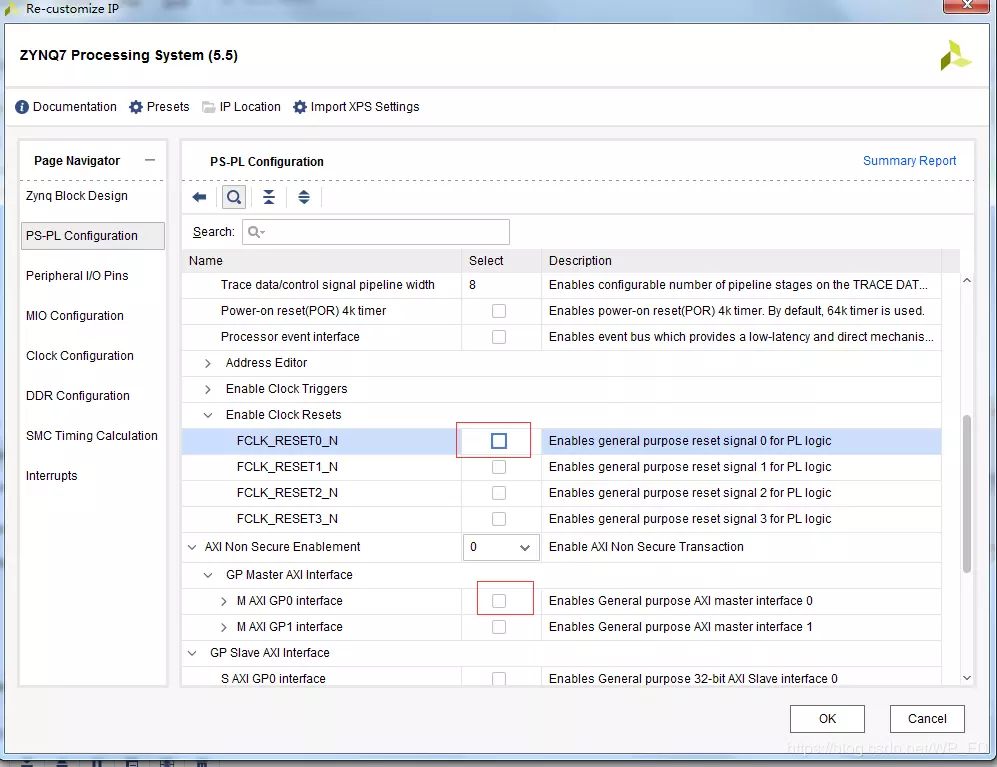Click the expand all toolbar icon
This screenshot has width=997, height=767.
pos(304,197)
